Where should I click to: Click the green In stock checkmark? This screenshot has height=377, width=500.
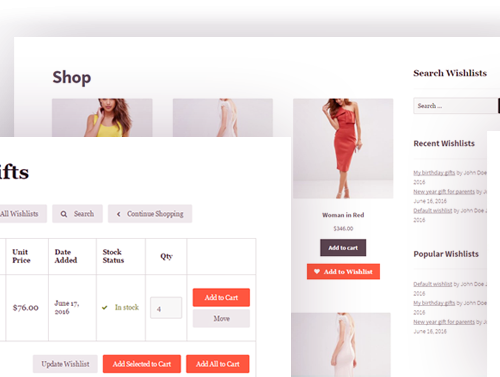pyautogui.click(x=105, y=307)
